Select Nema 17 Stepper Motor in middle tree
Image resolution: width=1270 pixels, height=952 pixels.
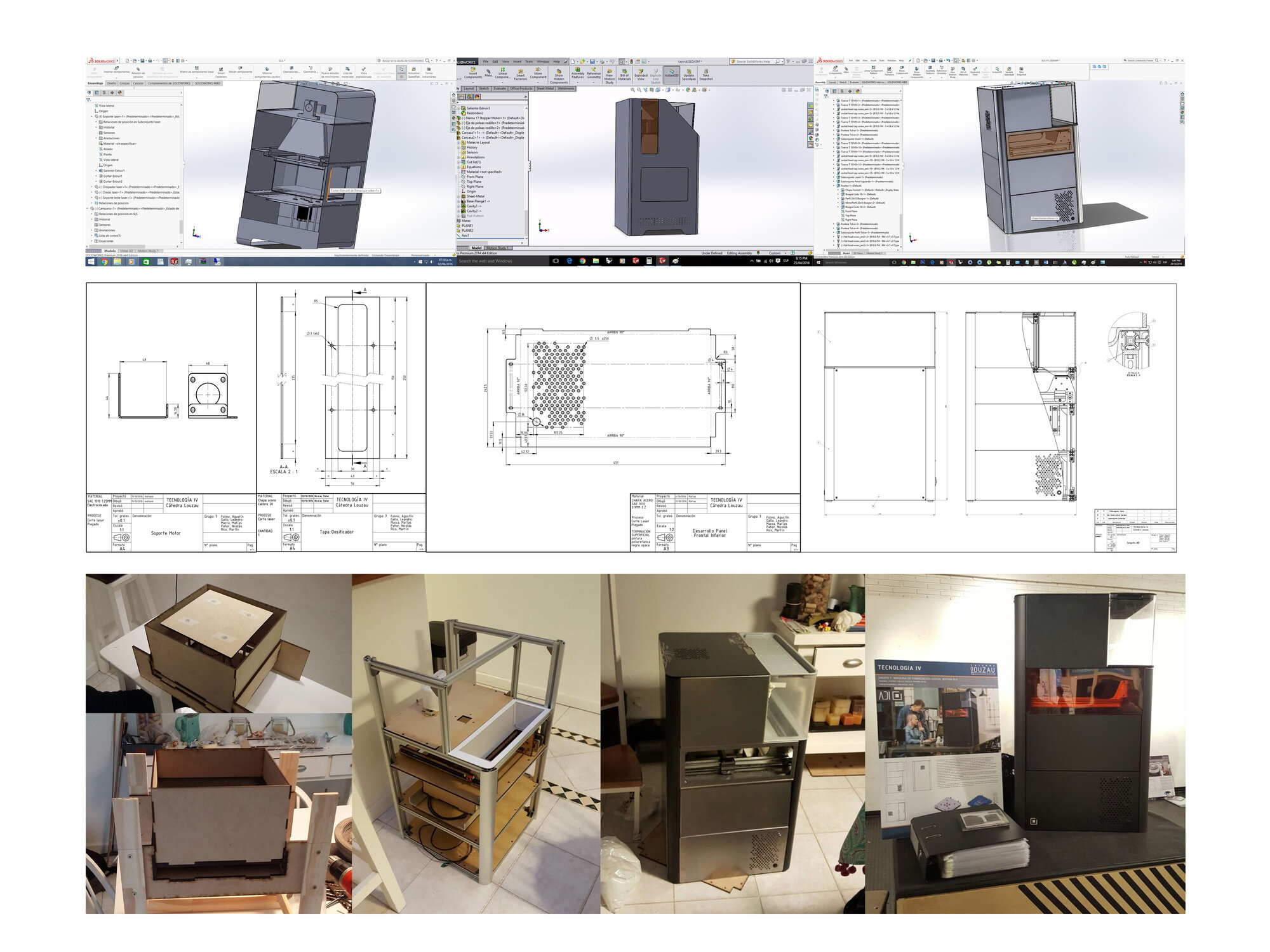point(491,118)
